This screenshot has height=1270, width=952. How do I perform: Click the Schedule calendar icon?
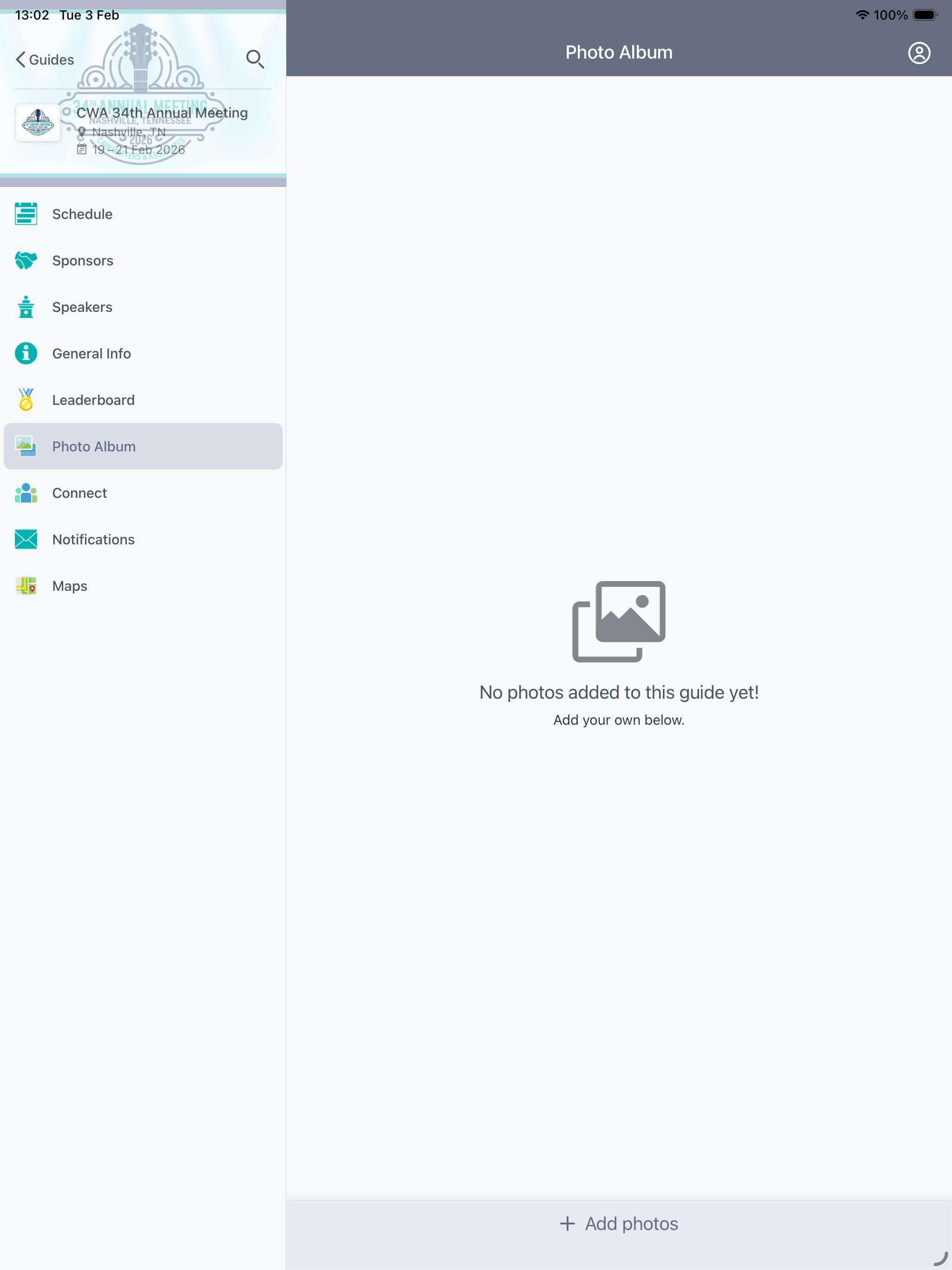[x=26, y=214]
